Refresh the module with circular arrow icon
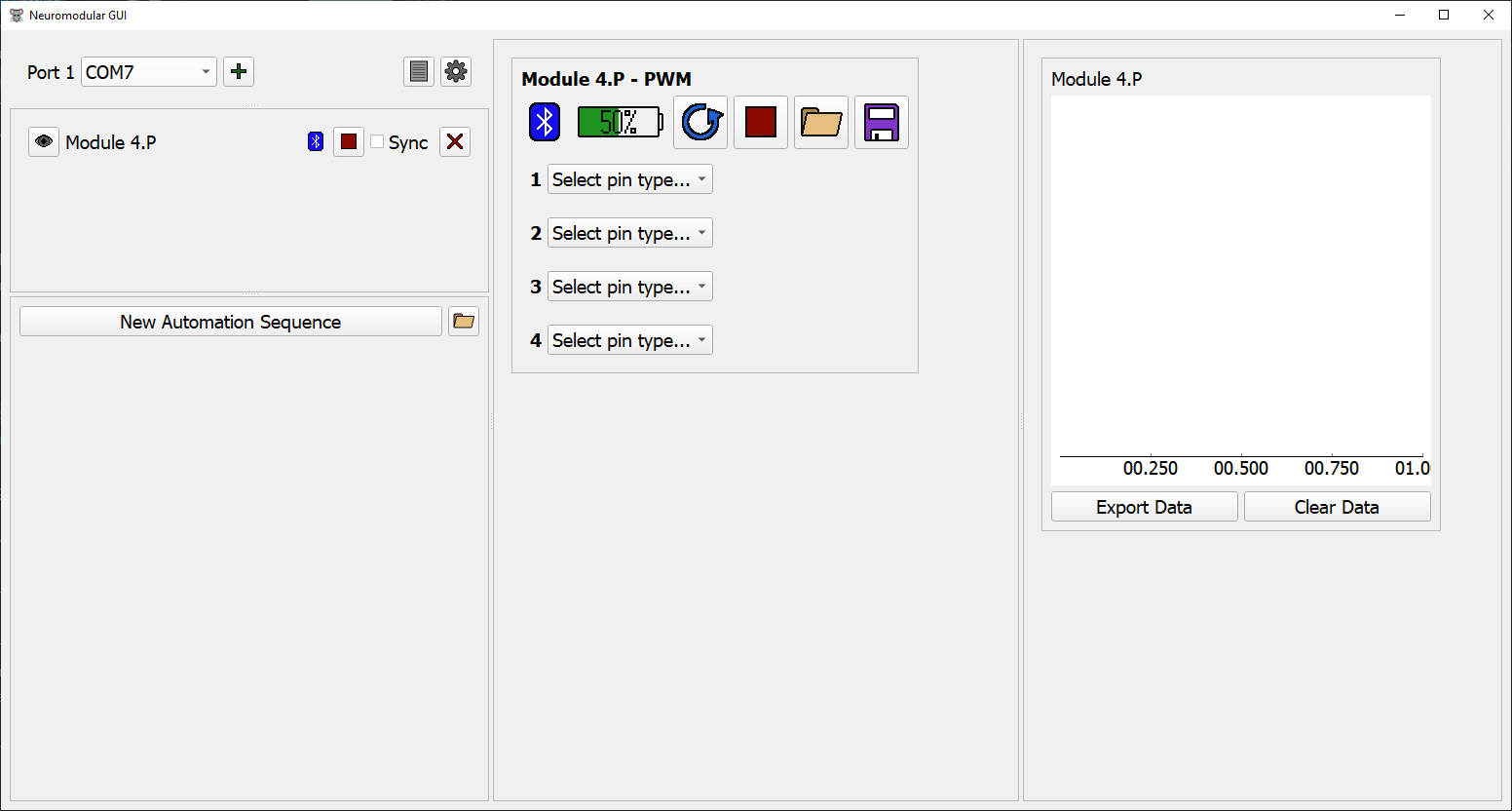Viewport: 1512px width, 811px height. [700, 122]
